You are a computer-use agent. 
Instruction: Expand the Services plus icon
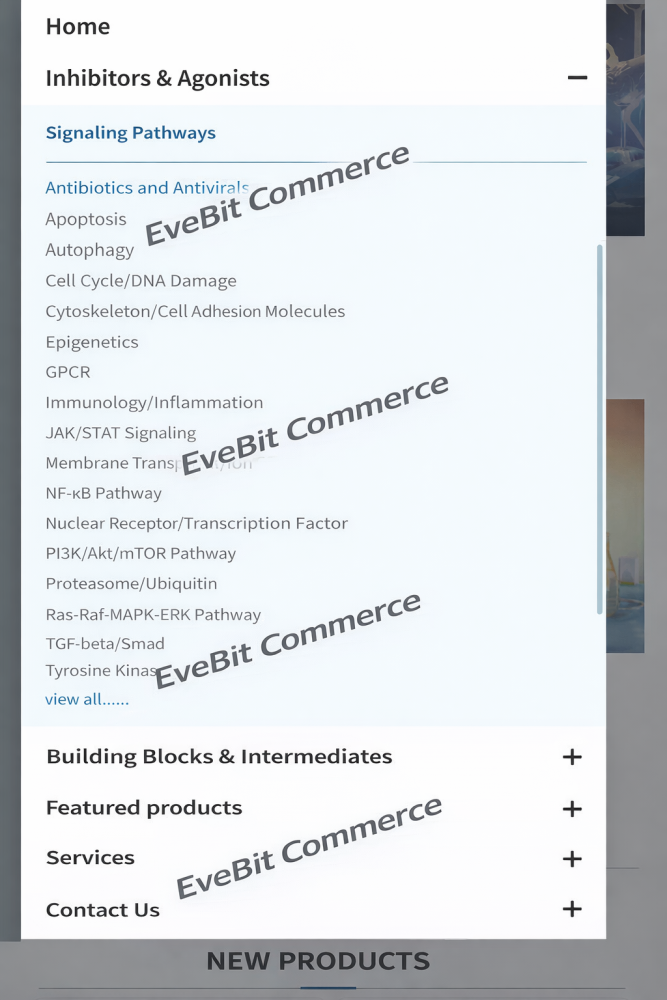pos(572,859)
